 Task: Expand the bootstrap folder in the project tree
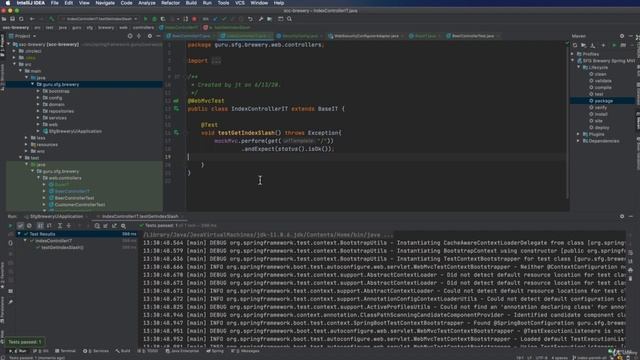(39, 91)
